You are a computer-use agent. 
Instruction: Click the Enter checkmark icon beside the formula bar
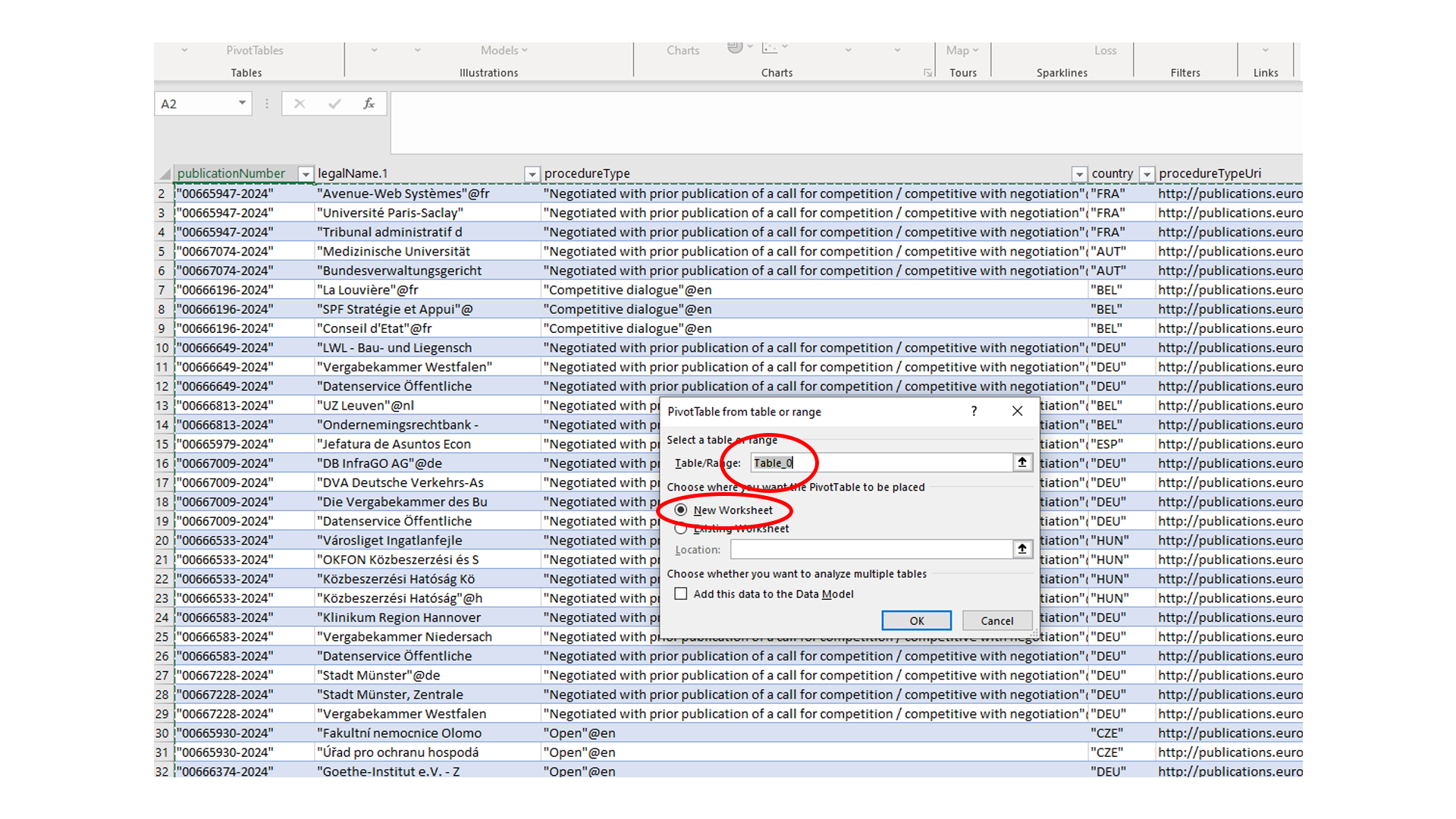click(334, 103)
